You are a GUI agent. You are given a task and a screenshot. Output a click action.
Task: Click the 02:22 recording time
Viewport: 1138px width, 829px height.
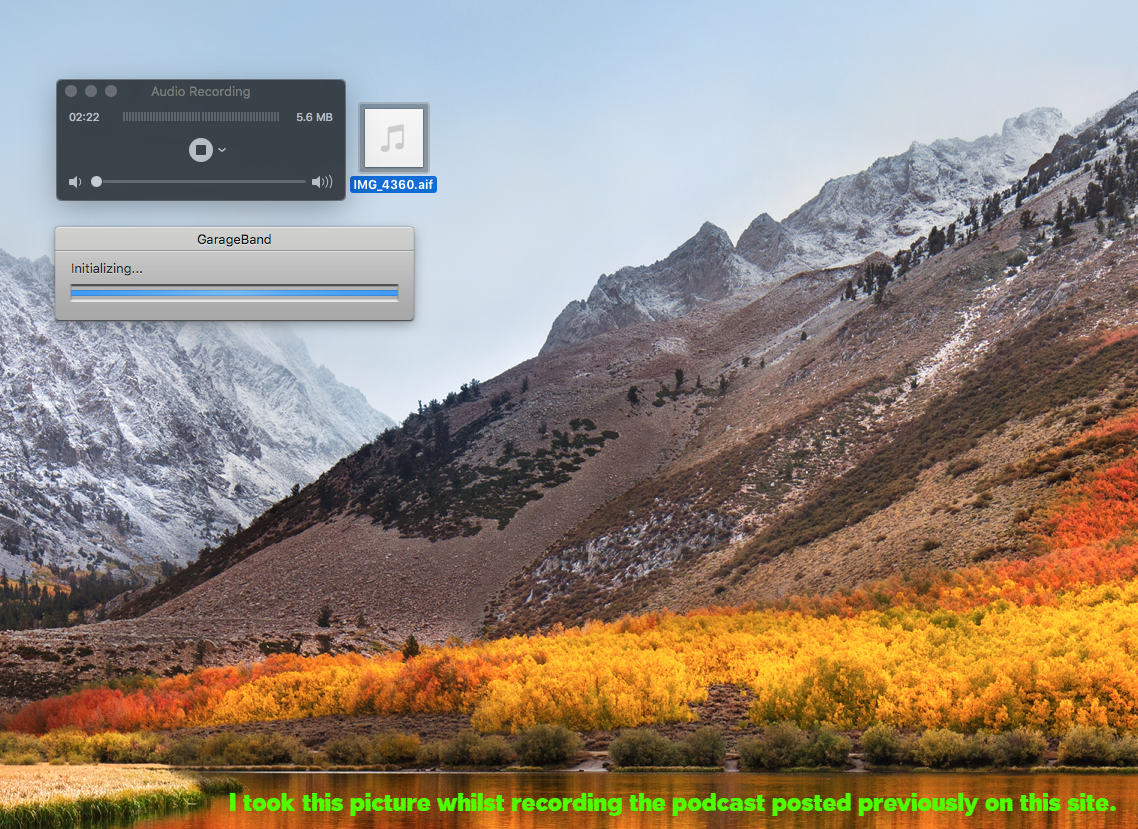click(84, 117)
